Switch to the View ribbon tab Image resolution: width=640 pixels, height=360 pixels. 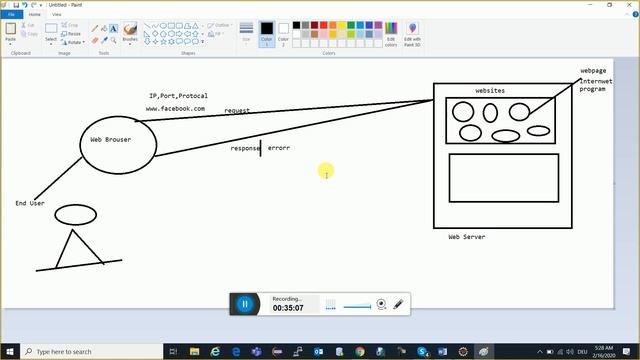[57, 15]
